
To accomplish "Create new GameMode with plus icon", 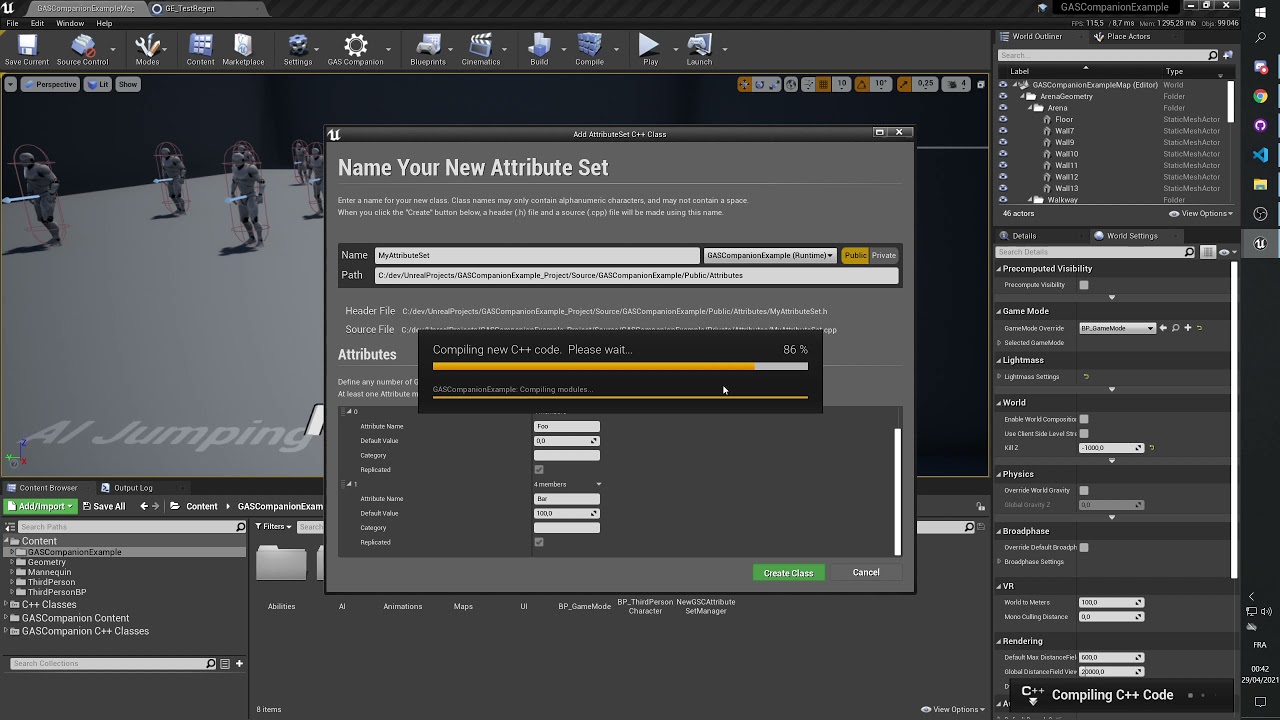I will click(x=1187, y=328).
